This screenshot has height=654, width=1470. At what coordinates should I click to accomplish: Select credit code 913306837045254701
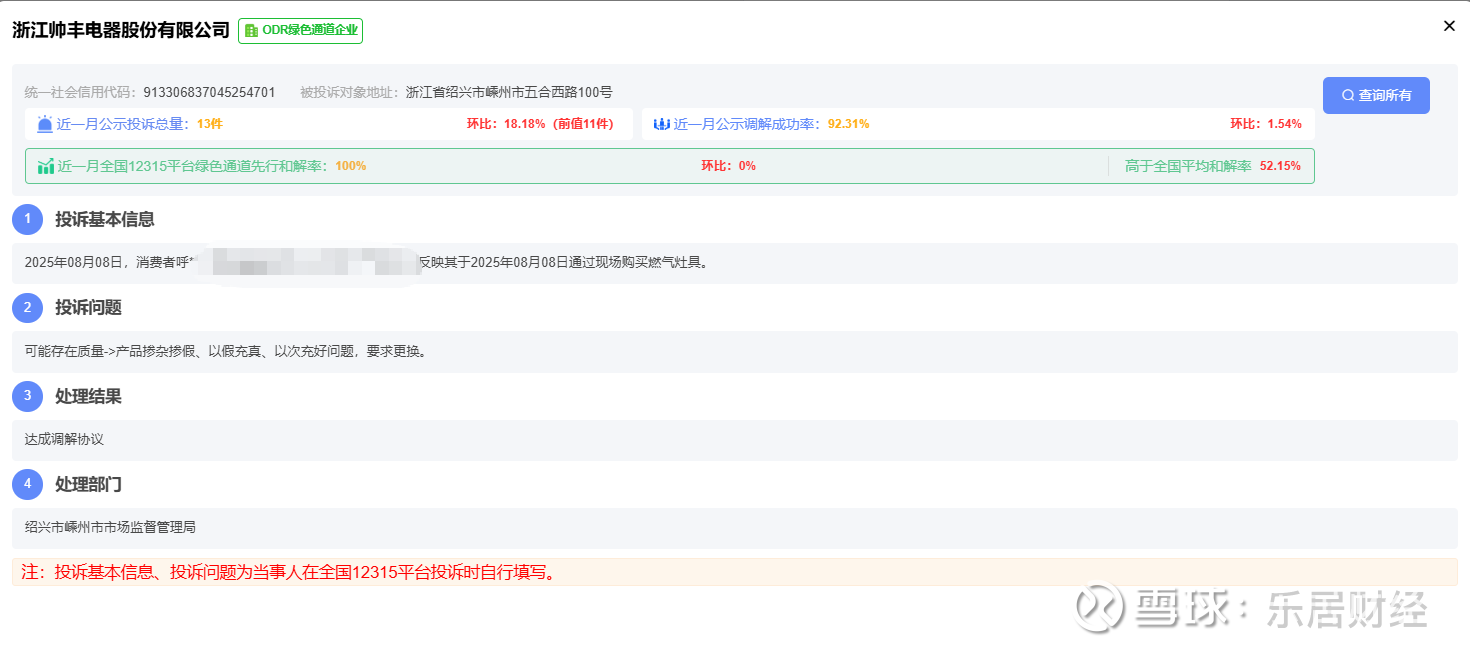[209, 92]
